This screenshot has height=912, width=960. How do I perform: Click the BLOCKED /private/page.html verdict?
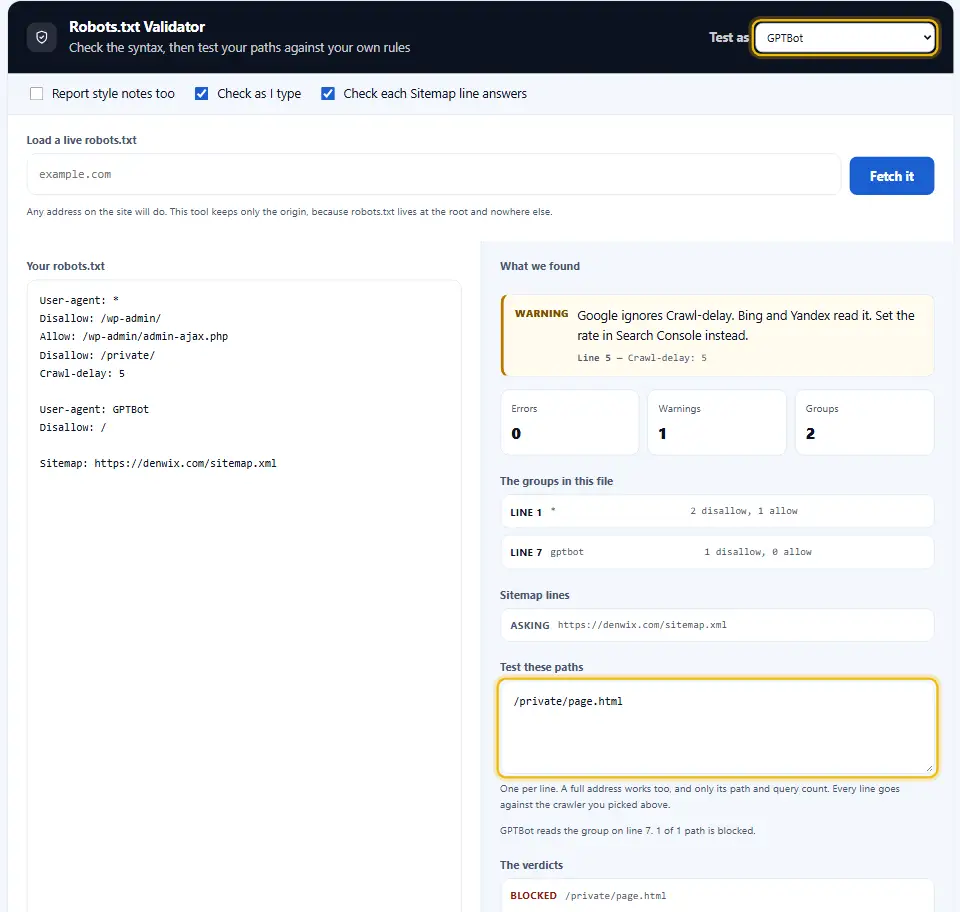[717, 895]
